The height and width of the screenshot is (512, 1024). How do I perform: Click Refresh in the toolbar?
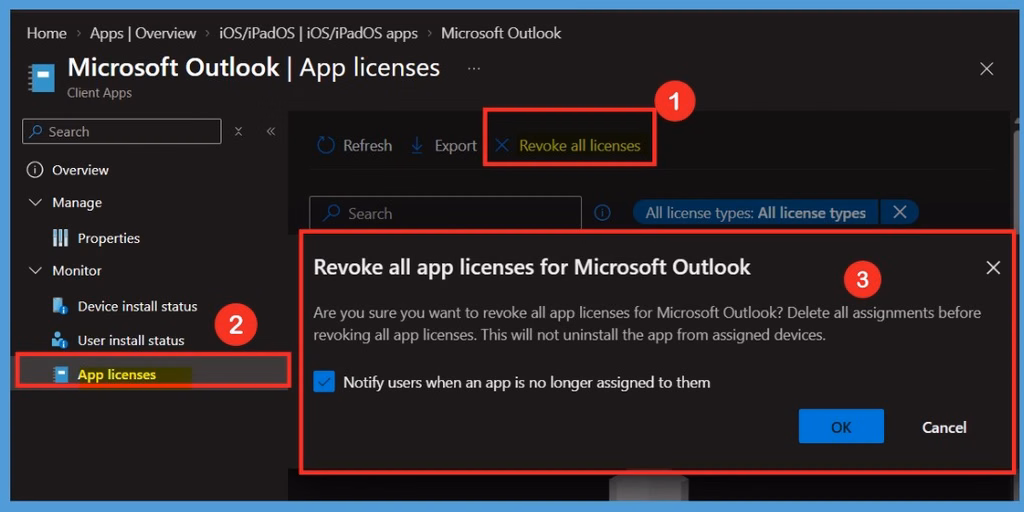coord(368,146)
